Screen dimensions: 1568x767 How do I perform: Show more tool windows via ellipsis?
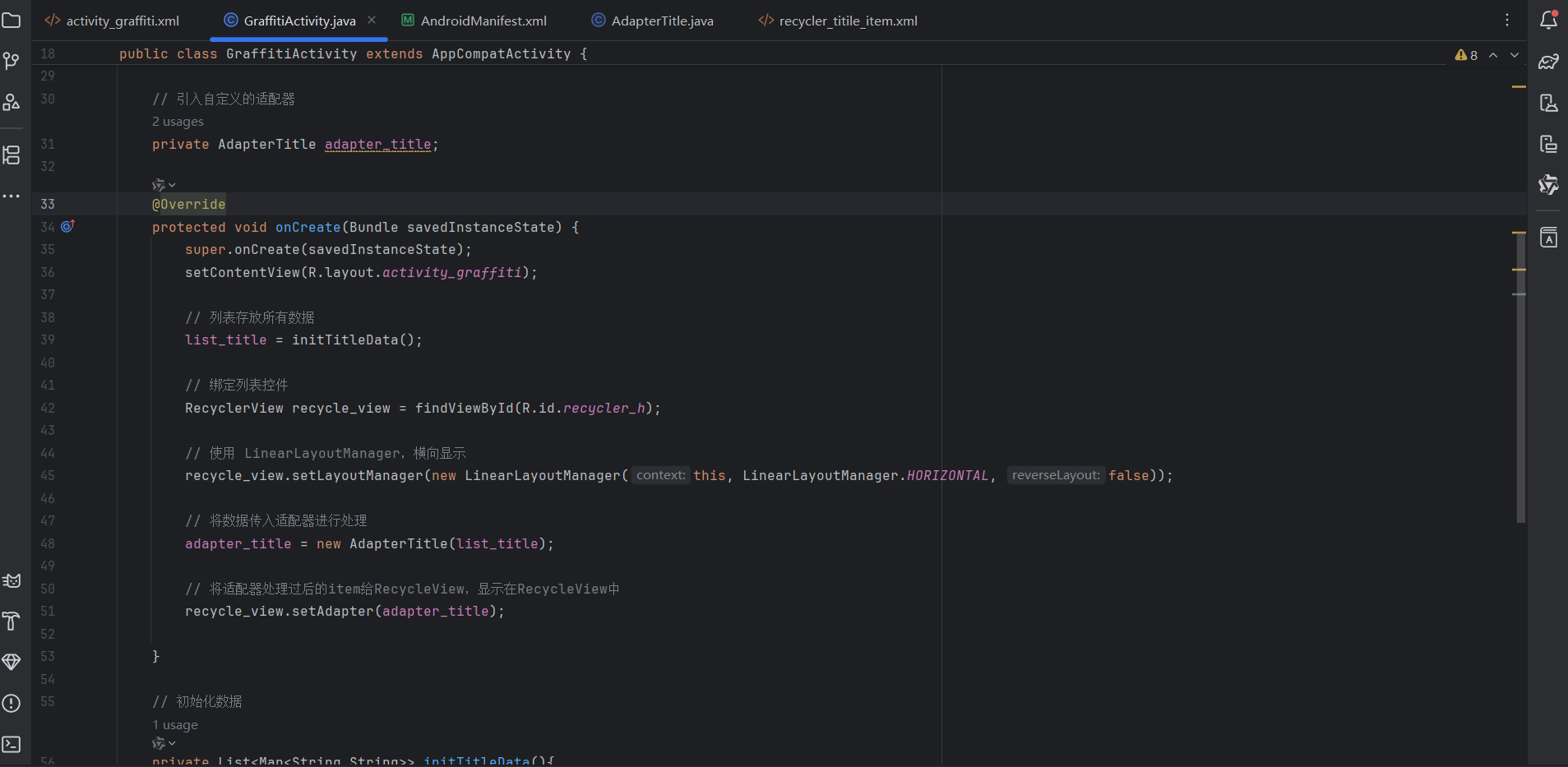click(12, 196)
